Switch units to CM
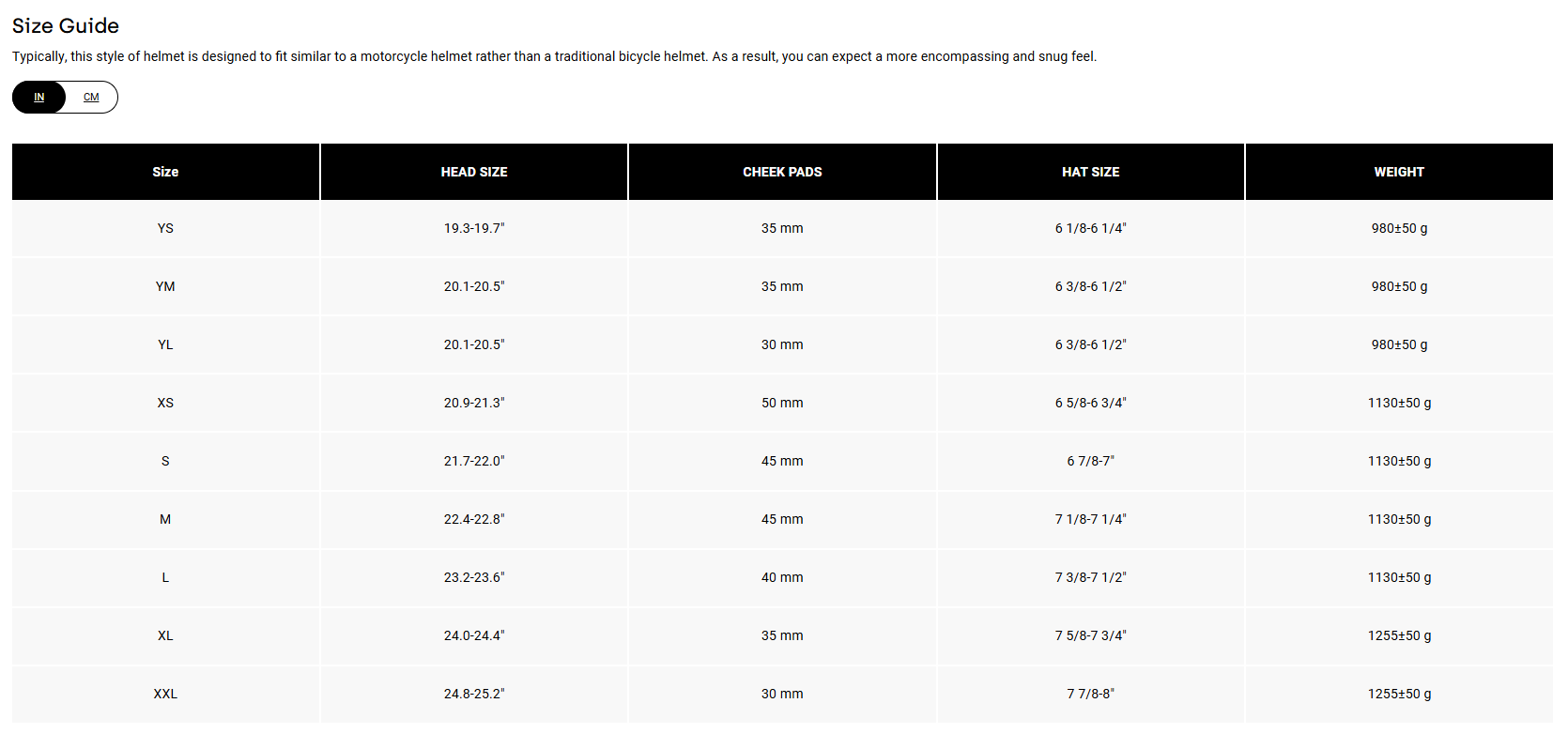Viewport: 1568px width, 749px height. pyautogui.click(x=91, y=98)
